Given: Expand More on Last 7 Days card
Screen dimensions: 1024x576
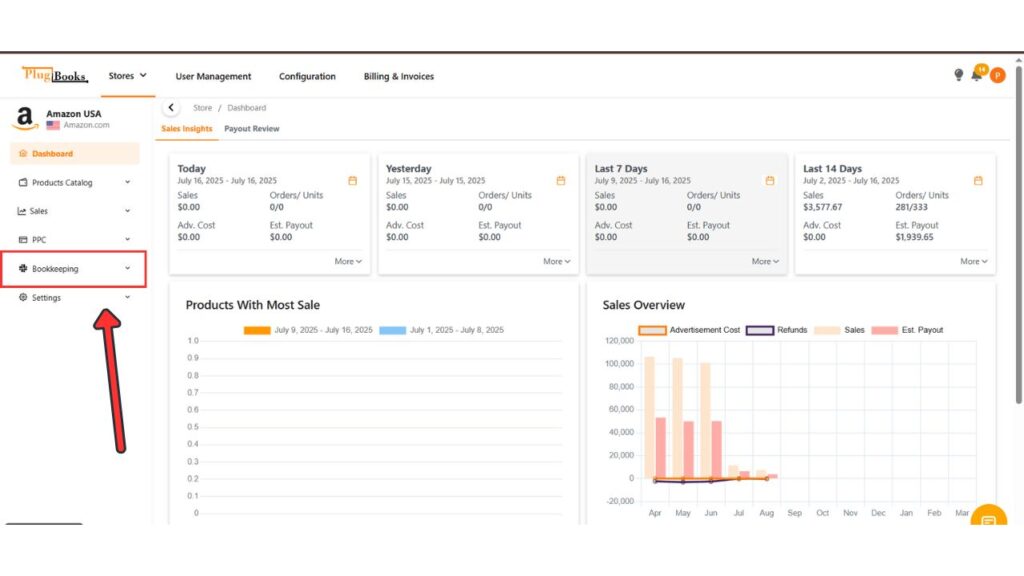Looking at the screenshot, I should point(765,261).
